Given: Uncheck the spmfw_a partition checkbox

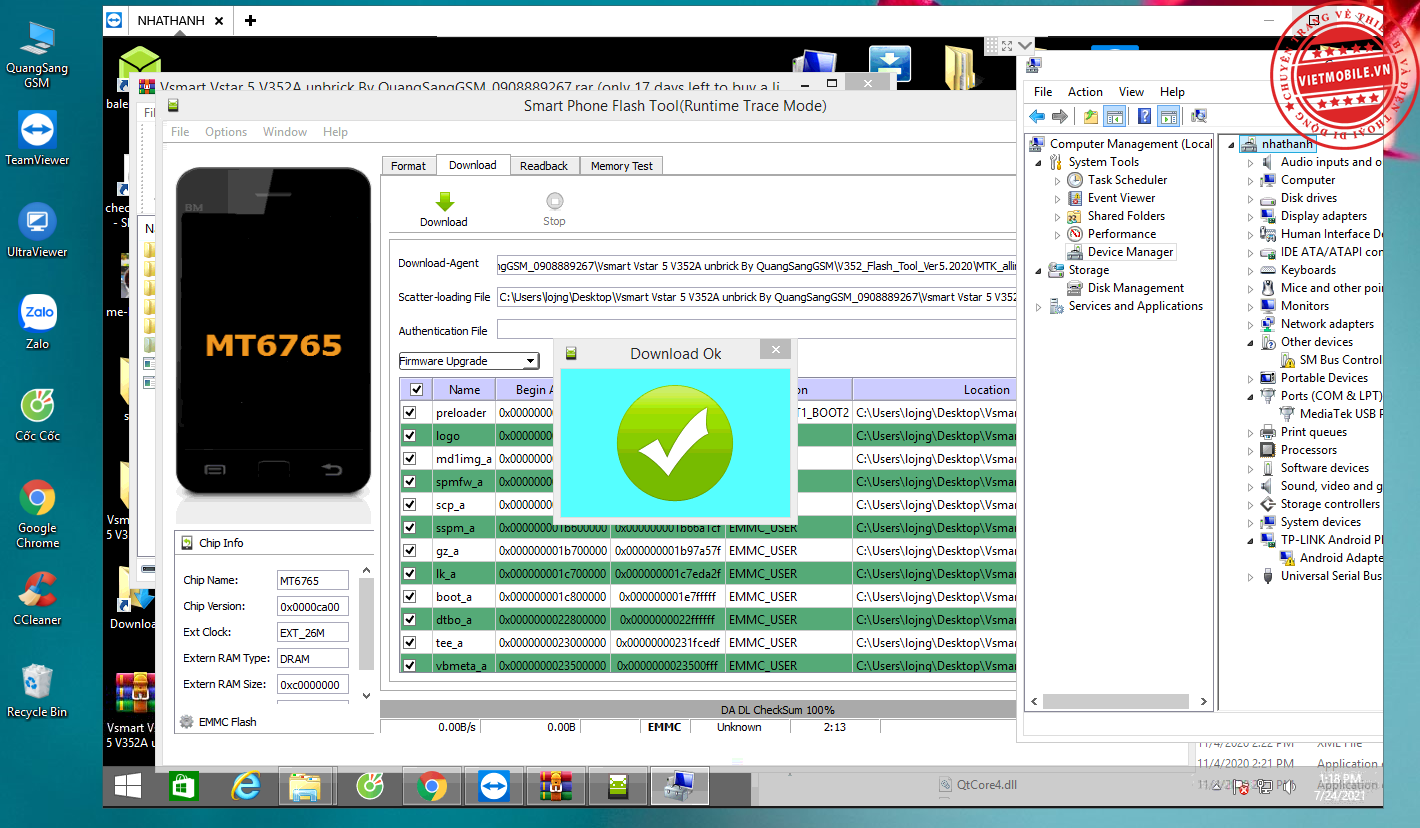Looking at the screenshot, I should 409,481.
